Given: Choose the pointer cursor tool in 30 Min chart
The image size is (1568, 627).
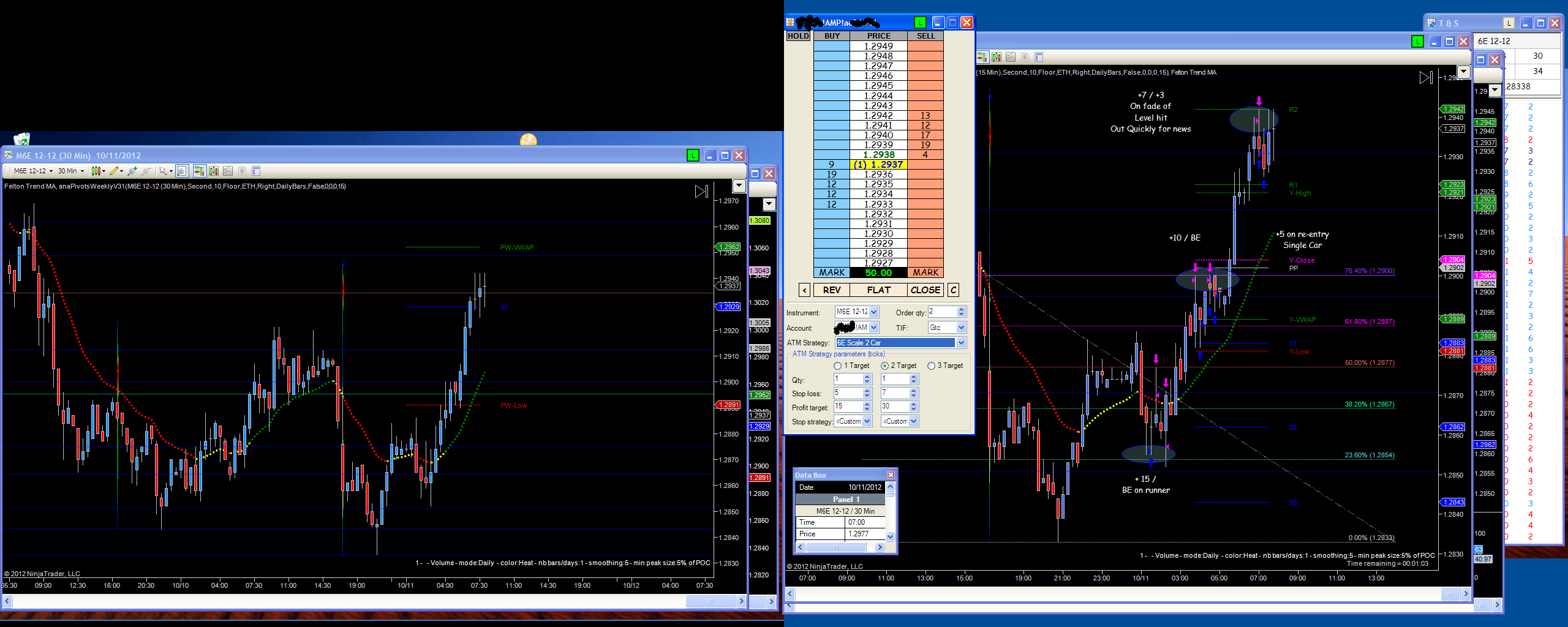Looking at the screenshot, I should [164, 171].
